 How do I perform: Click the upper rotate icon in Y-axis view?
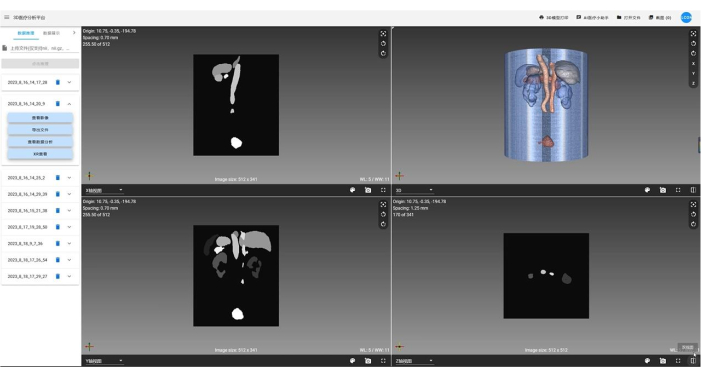[383, 214]
